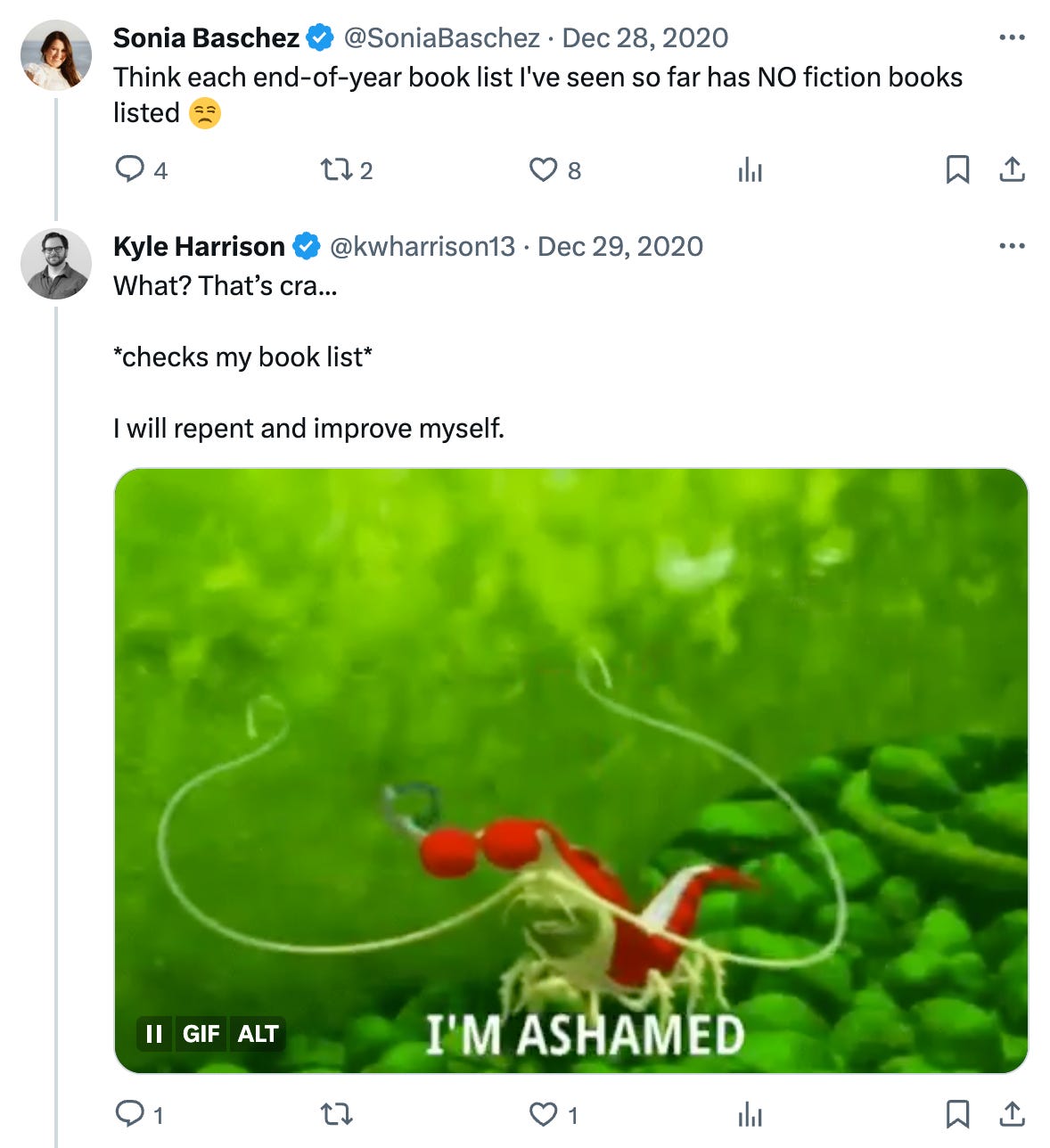Share Kyle Harrison's reply
Image resolution: width=1050 pixels, height=1148 pixels.
coord(1012,1114)
